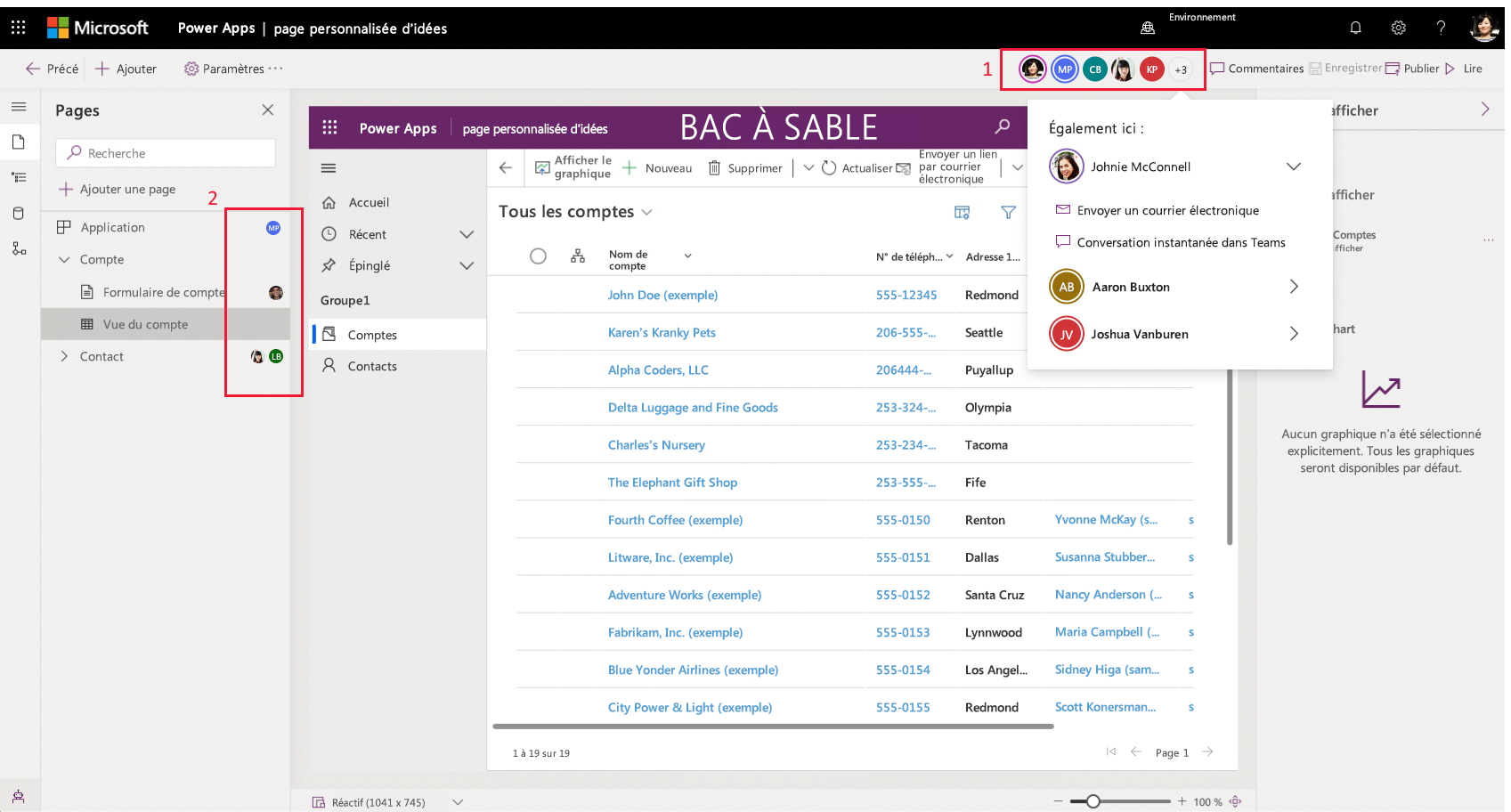1511x812 pixels.
Task: Open the Nom de compte column dropdown
Action: pos(687,256)
